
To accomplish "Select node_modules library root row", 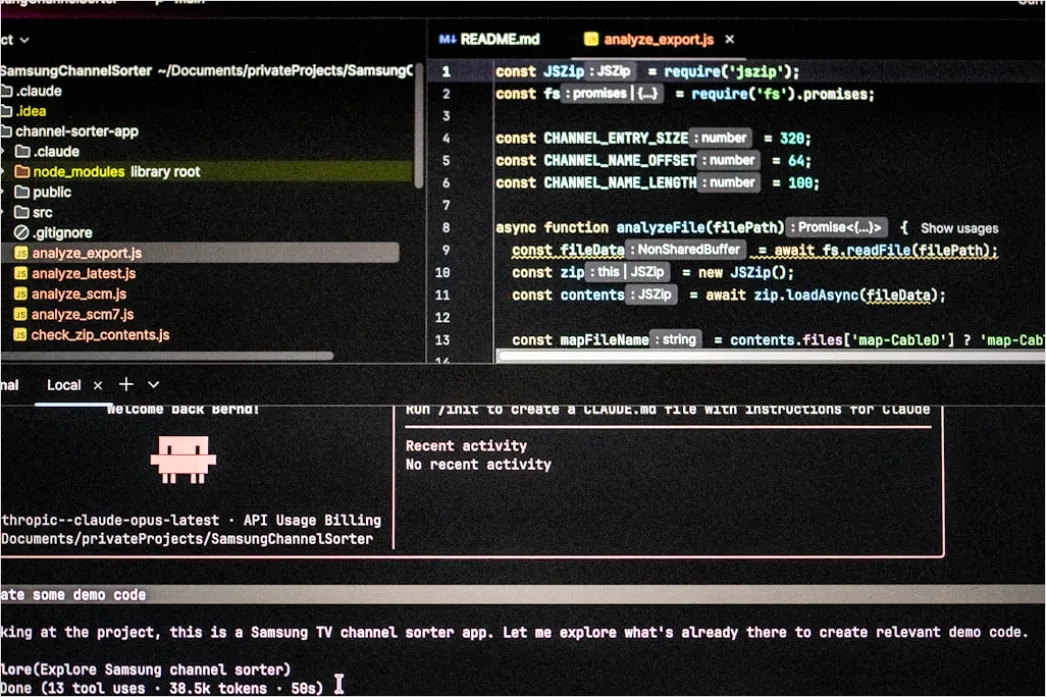I will point(205,171).
